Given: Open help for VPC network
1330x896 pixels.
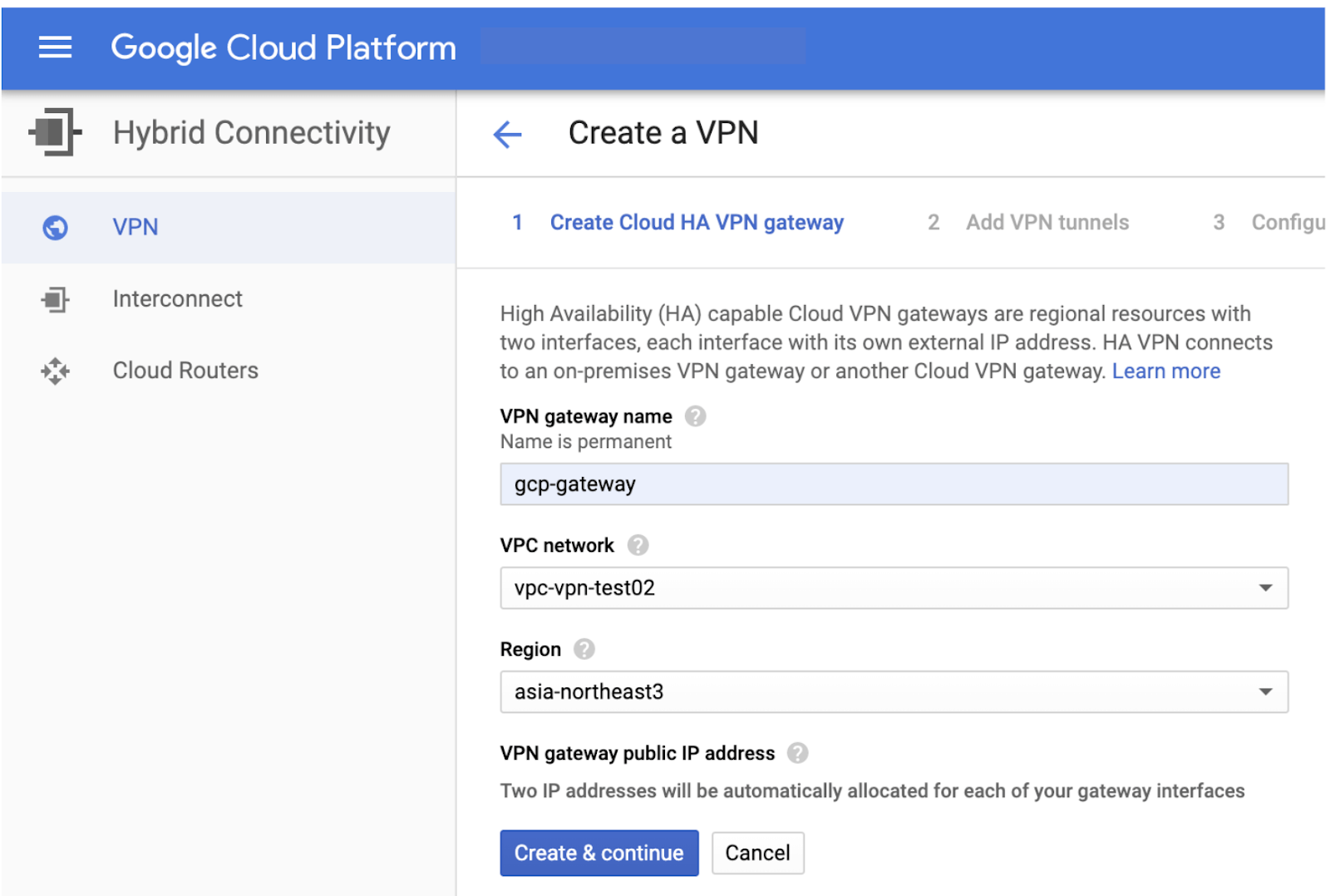Looking at the screenshot, I should 637,545.
